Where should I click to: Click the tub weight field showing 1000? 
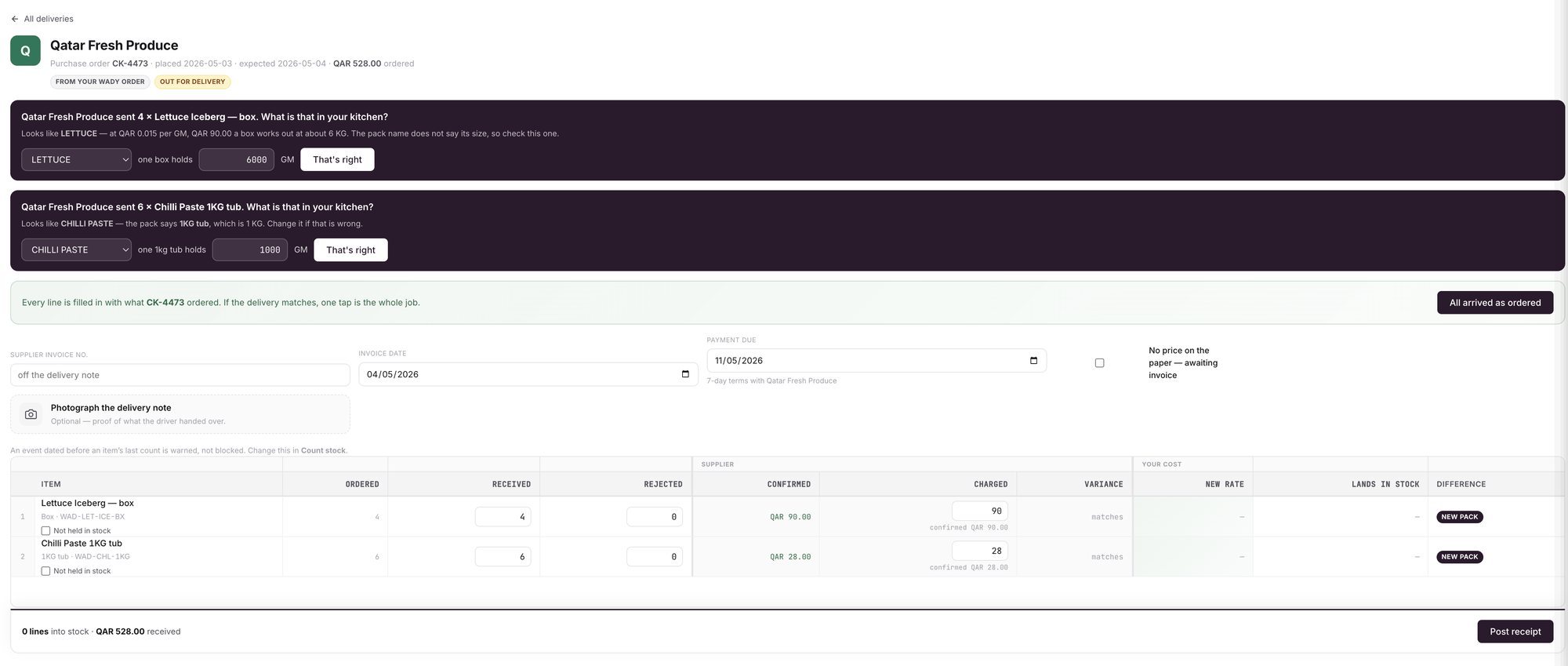(249, 250)
